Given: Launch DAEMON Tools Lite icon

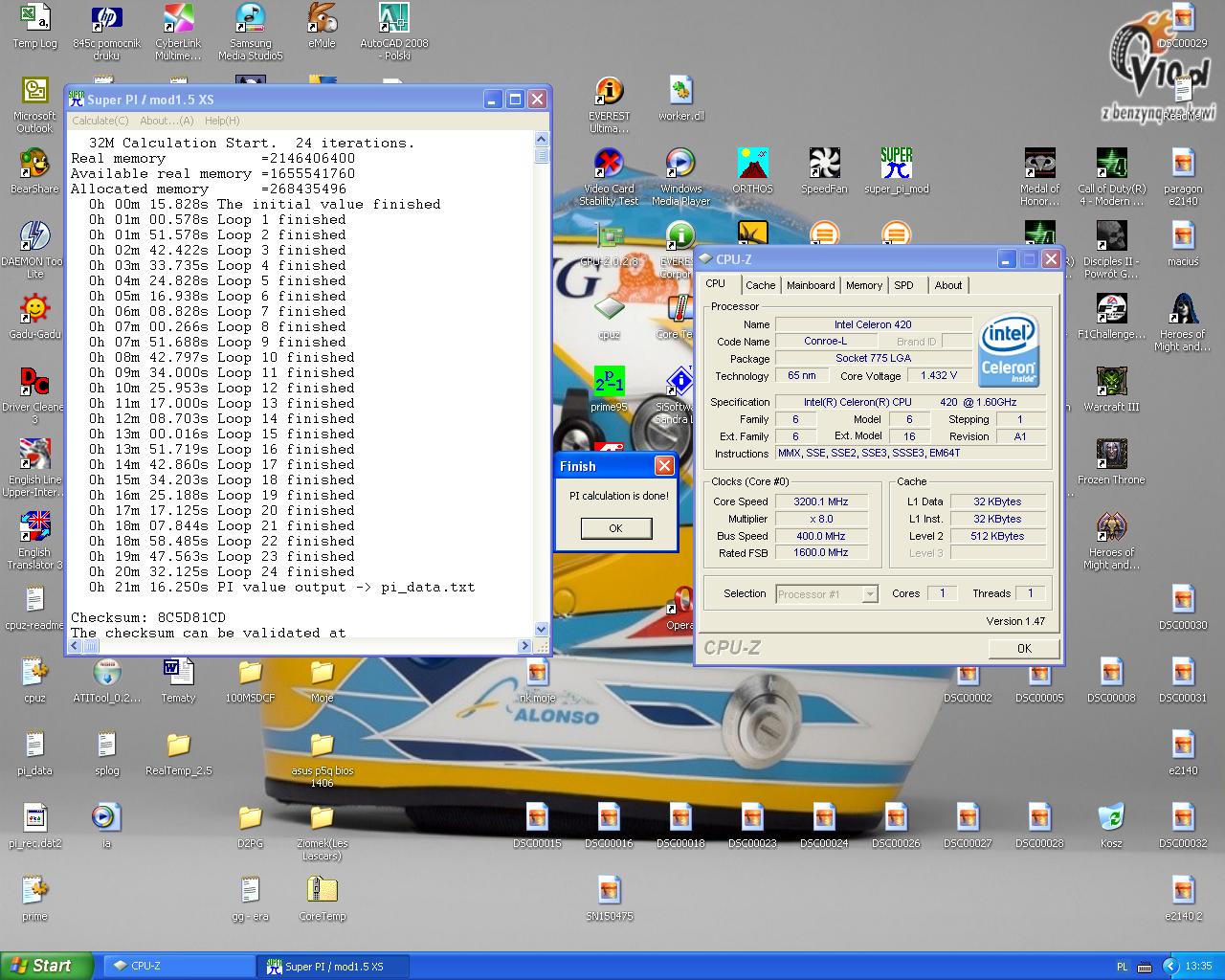Looking at the screenshot, I should [34, 249].
